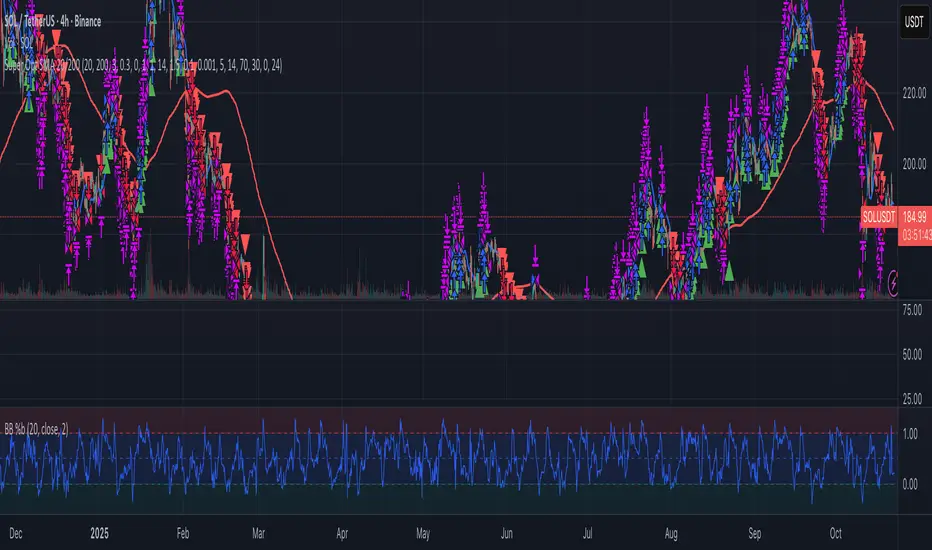Click the Feb label on time axis
This screenshot has height=550, width=932.
(x=183, y=531)
